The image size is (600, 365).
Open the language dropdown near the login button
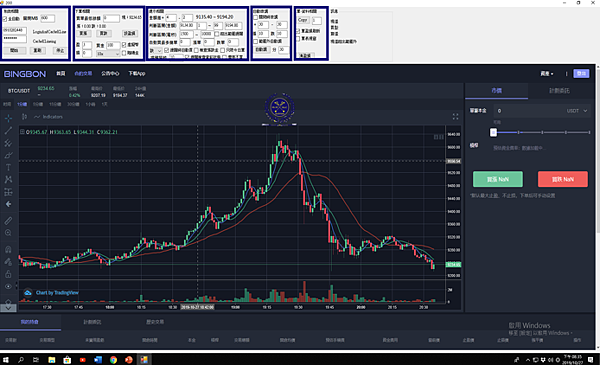click(x=547, y=74)
